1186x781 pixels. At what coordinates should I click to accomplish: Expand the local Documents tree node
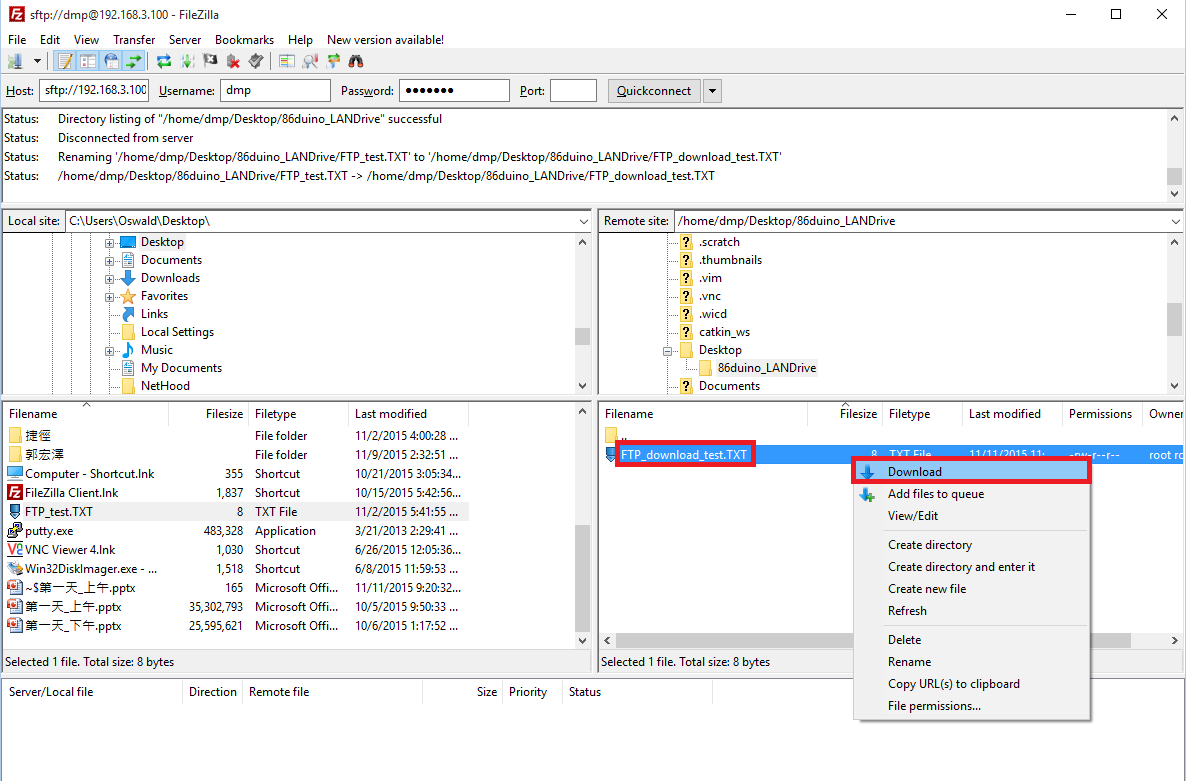pos(110,261)
